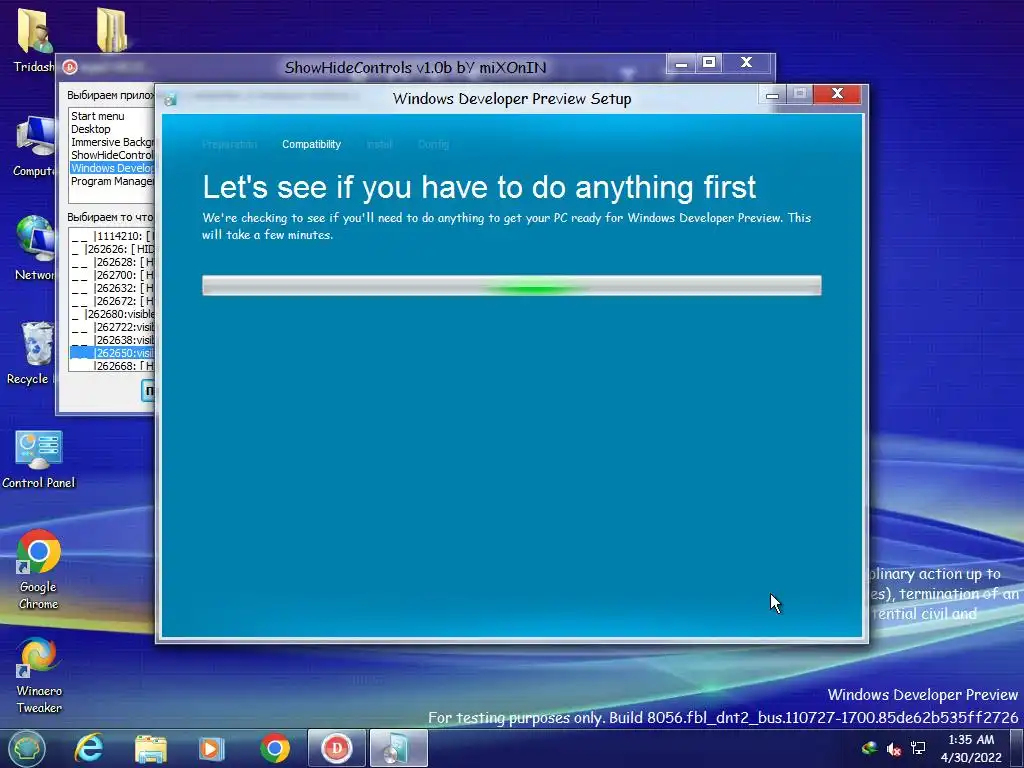Select control row 262628
The width and height of the screenshot is (1024, 768).
(x=112, y=262)
